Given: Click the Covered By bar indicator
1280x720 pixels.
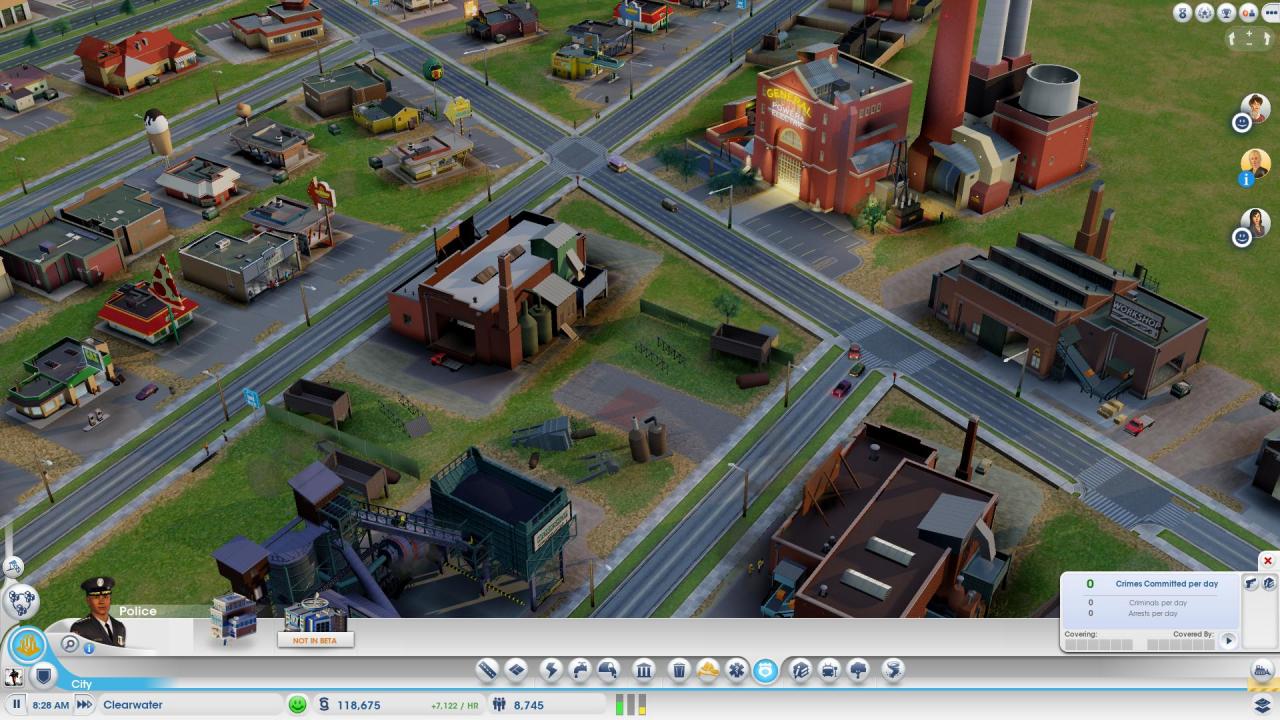Looking at the screenshot, I should coord(1181,645).
